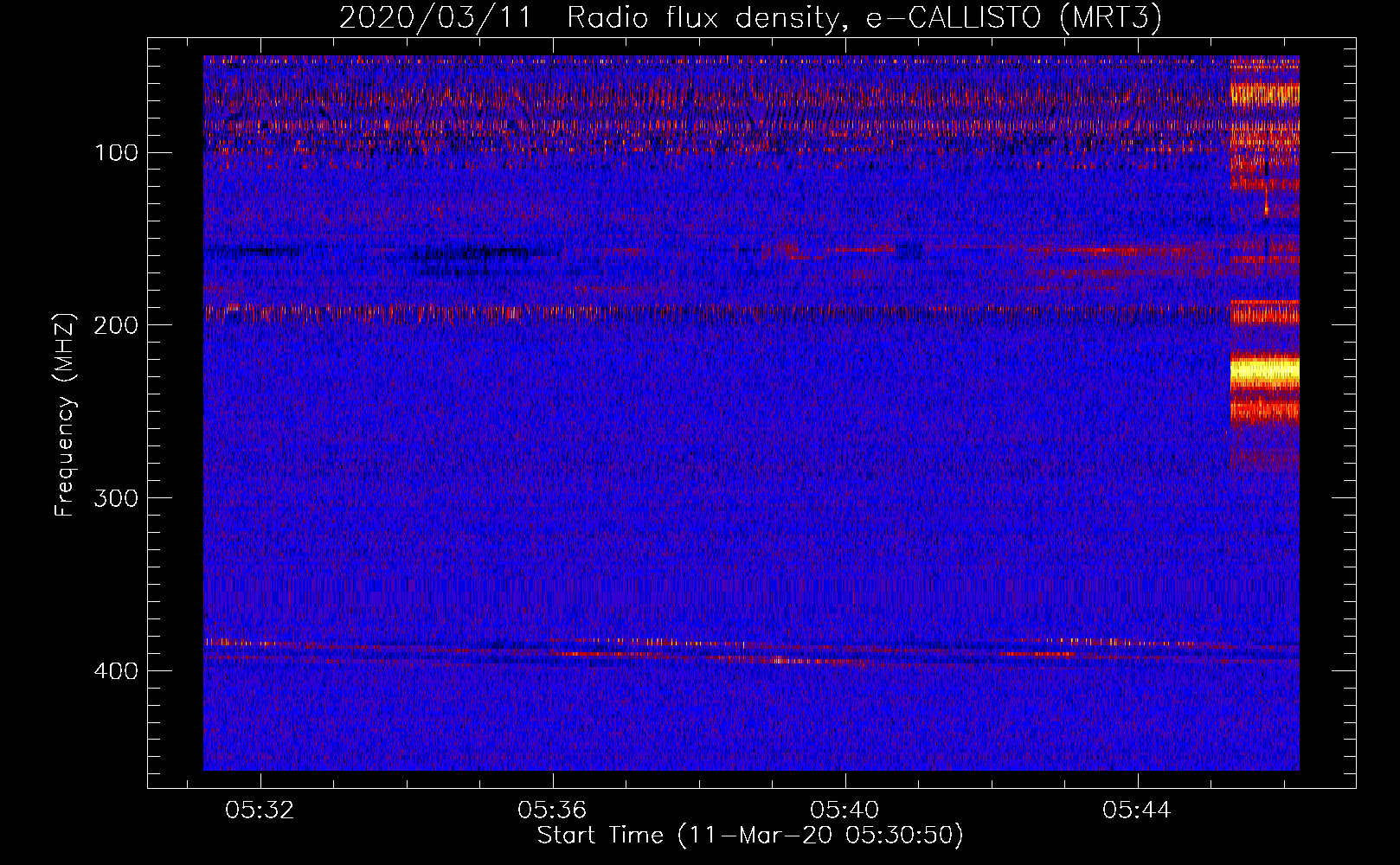Click the bright yellow burst near 230 MHz
The image size is (1400, 865).
pos(1264,372)
